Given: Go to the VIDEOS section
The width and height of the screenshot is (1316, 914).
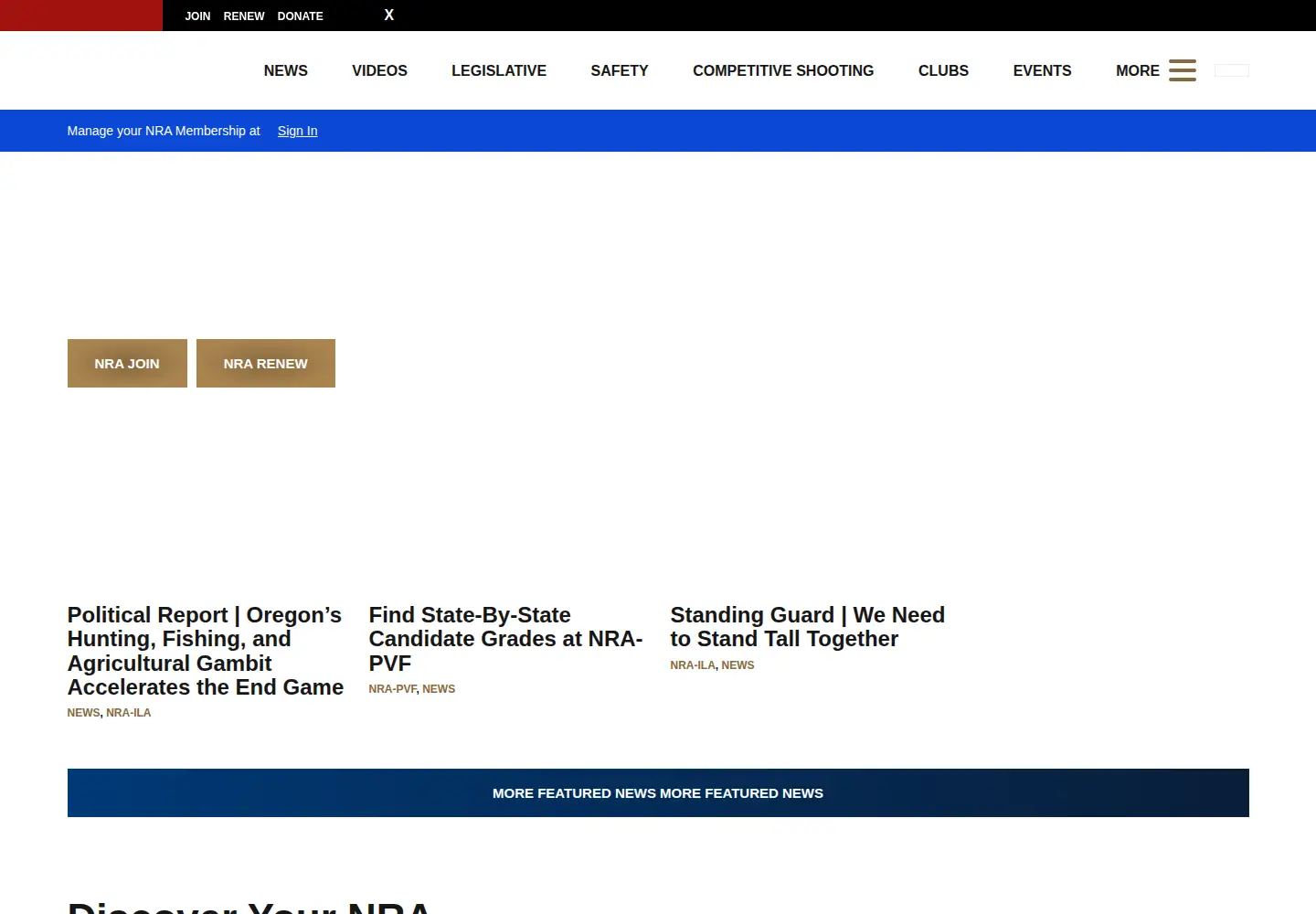Looking at the screenshot, I should 379,70.
